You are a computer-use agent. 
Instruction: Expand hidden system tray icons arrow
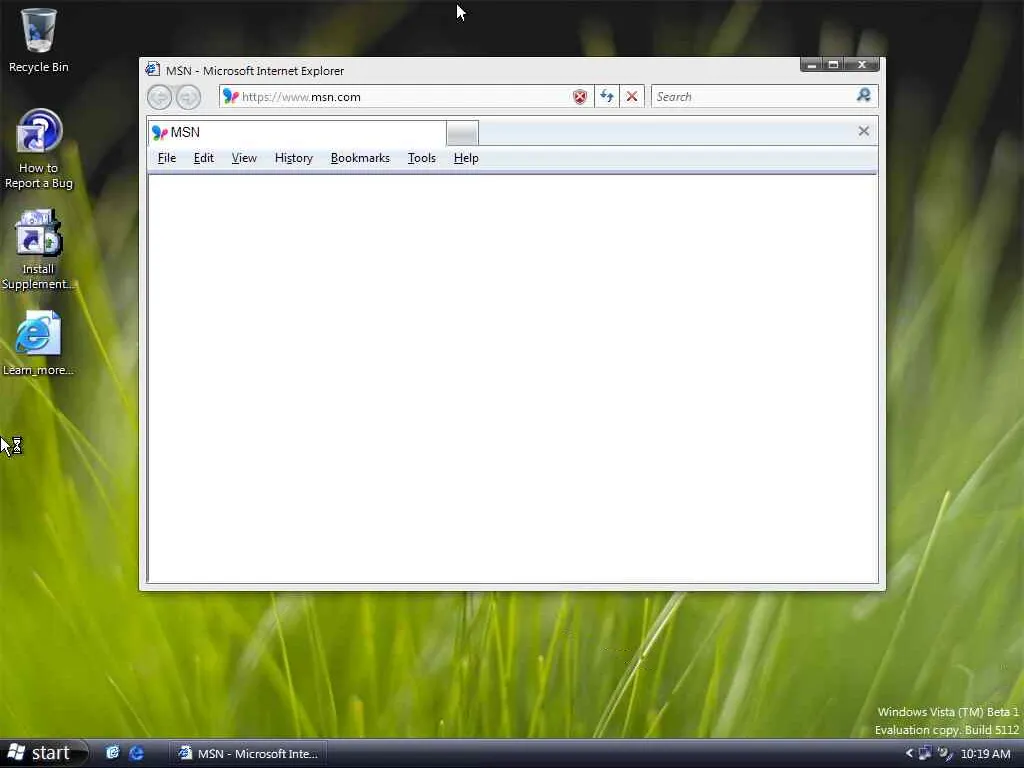click(x=909, y=754)
